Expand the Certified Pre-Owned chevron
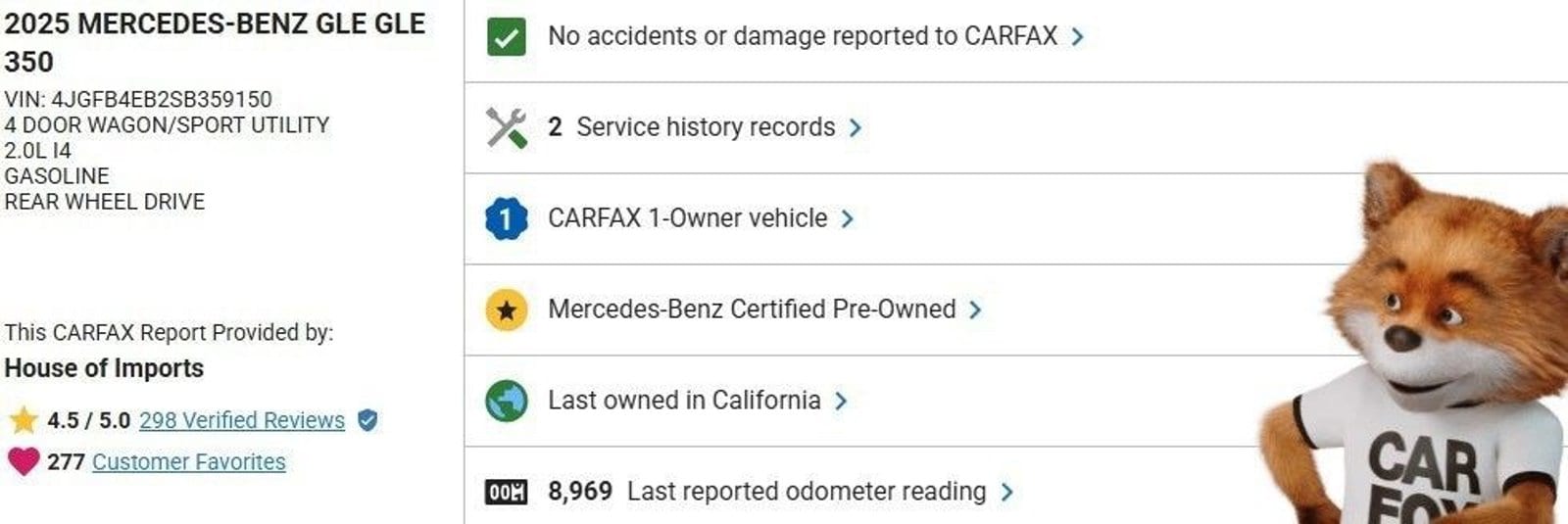Screen dimensions: 1568x524 (x=975, y=310)
